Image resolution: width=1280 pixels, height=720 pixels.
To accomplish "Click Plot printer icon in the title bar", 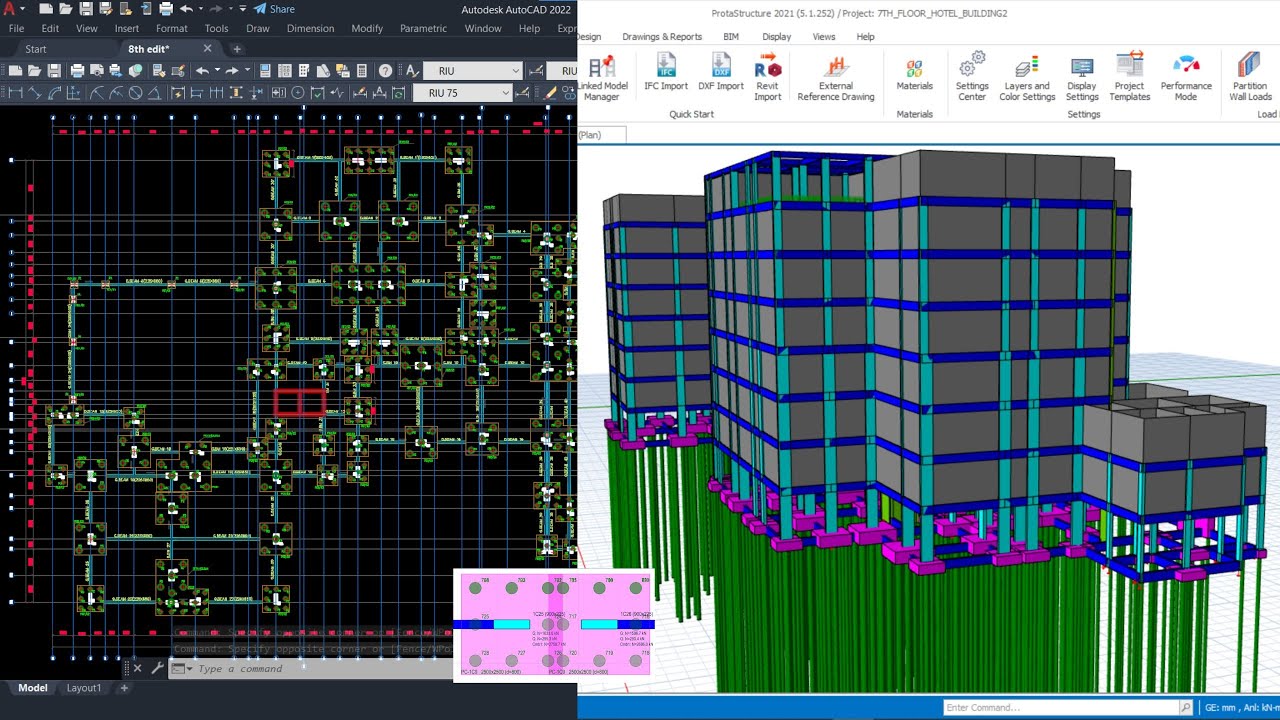I will tap(166, 9).
